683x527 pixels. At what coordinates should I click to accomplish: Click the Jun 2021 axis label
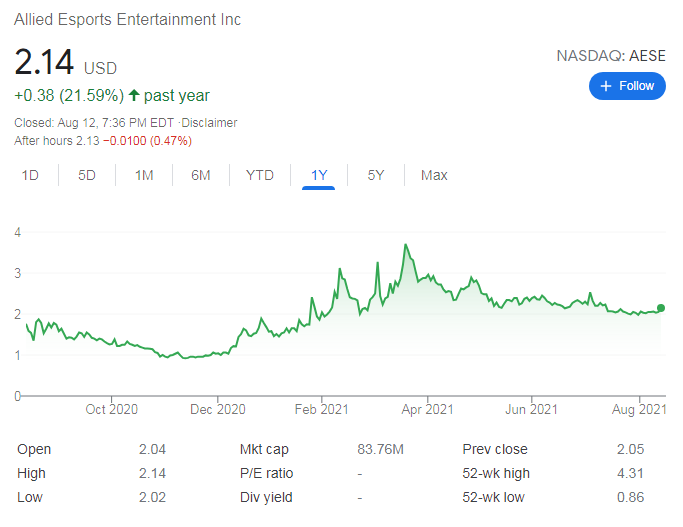(531, 409)
